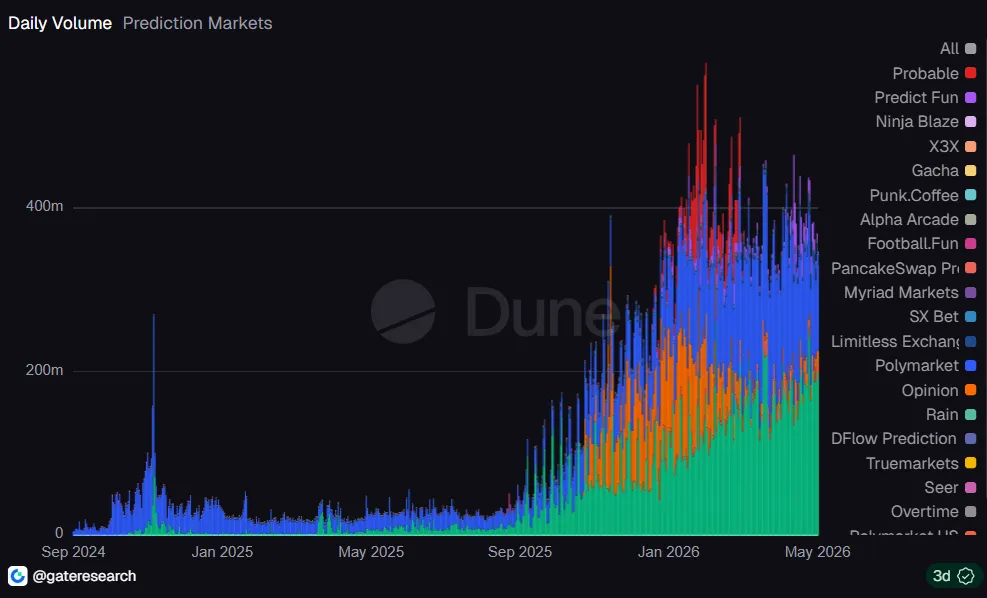The height and width of the screenshot is (598, 987).
Task: Click the May 2025 axis label
Action: click(371, 552)
